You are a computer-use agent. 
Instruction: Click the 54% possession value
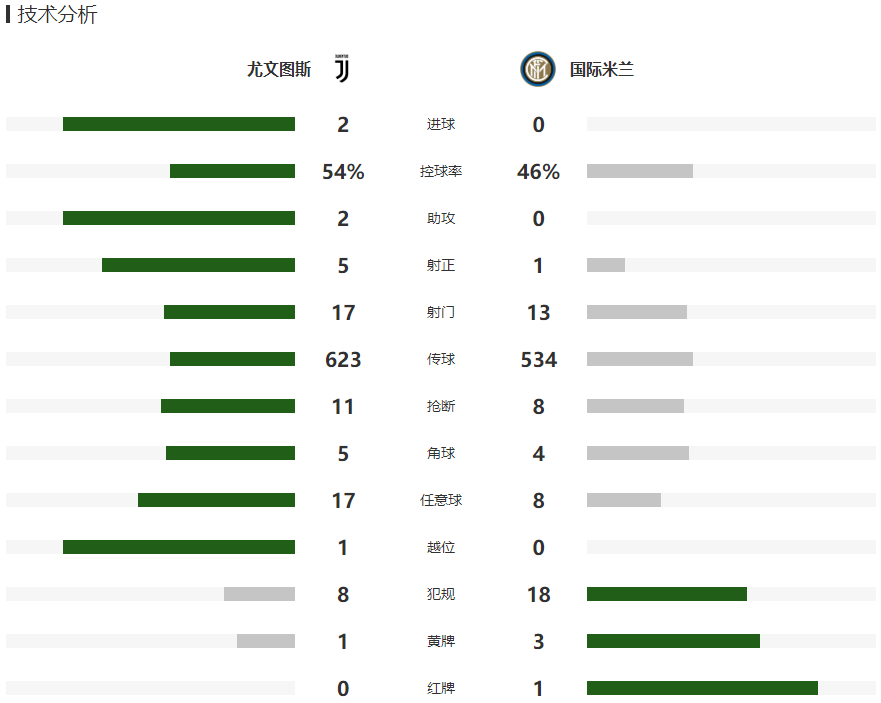point(343,171)
